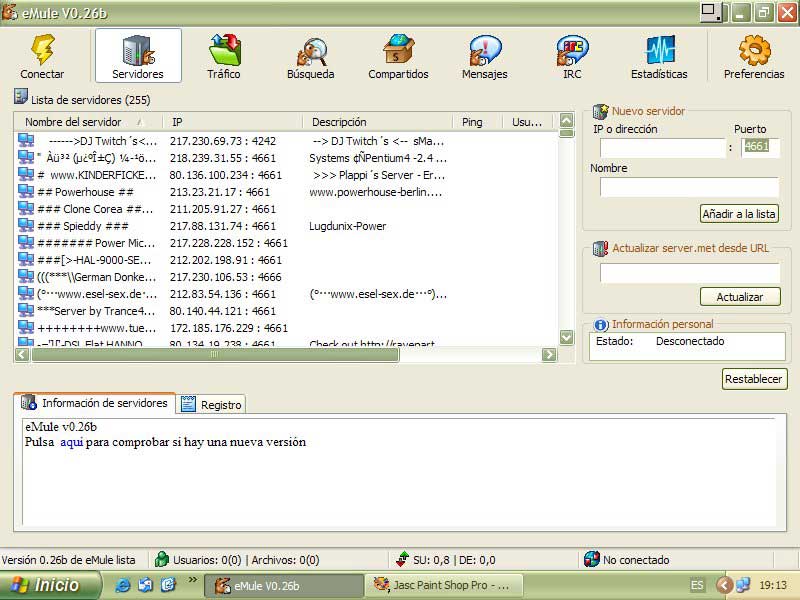The image size is (800, 600).
Task: Switch to the Registro tab
Action: click(x=211, y=405)
